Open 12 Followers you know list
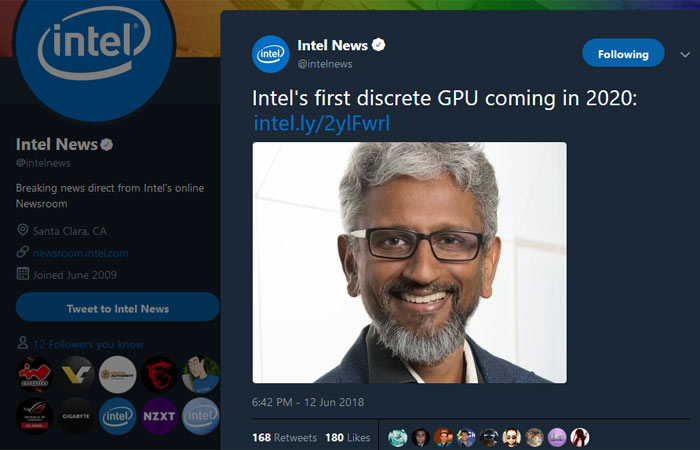This screenshot has height=450, width=700. (x=88, y=344)
